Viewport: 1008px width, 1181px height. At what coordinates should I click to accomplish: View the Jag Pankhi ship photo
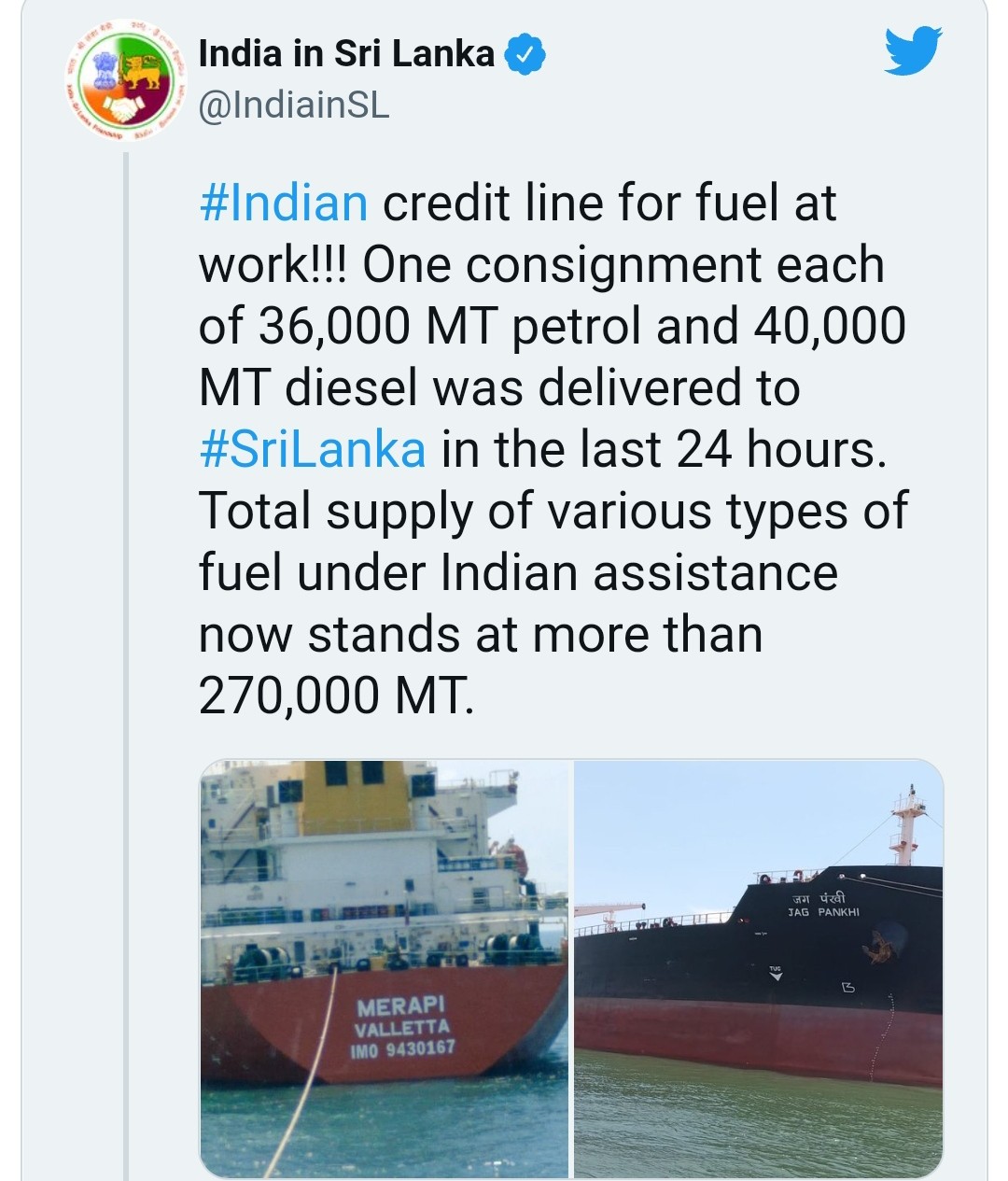click(x=759, y=968)
